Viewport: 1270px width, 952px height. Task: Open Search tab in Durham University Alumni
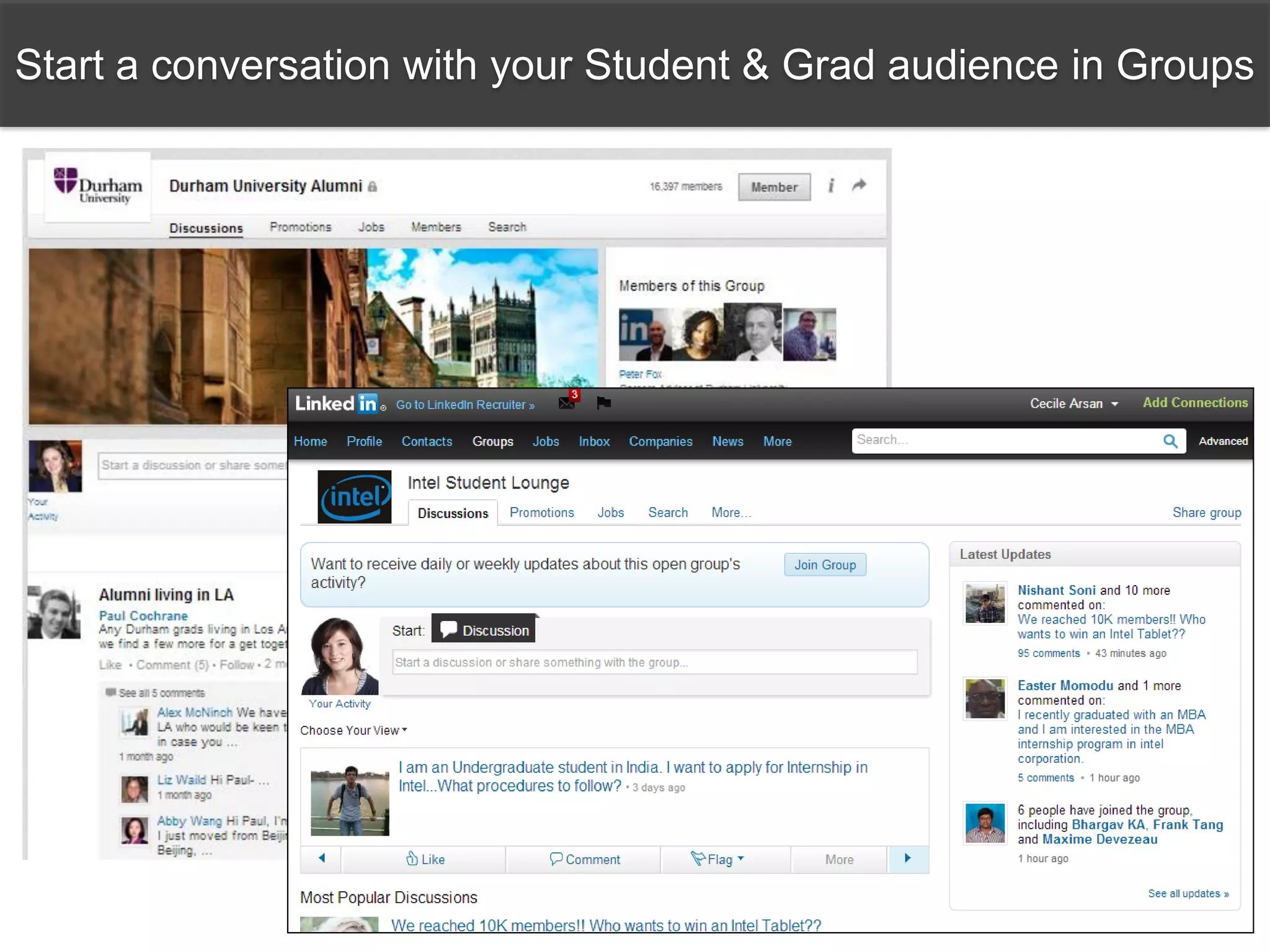(x=507, y=227)
